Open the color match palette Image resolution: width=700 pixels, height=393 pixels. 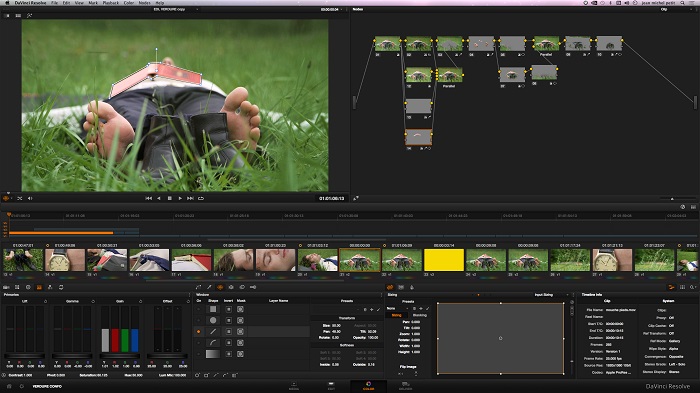(x=17, y=287)
